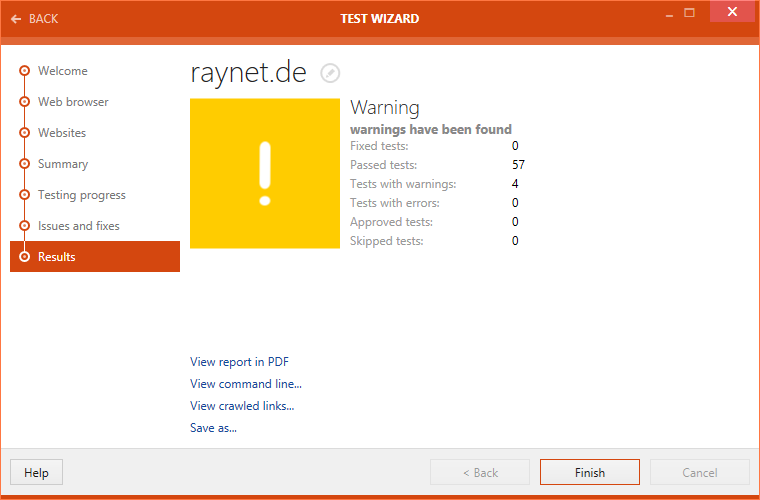760x500 pixels.
Task: Click the 'Approved tests:' label
Action: click(391, 221)
